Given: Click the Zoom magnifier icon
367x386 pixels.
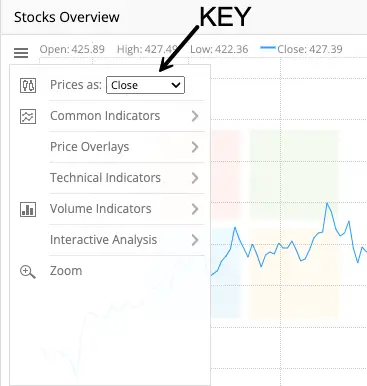Looking at the screenshot, I should point(28,272).
